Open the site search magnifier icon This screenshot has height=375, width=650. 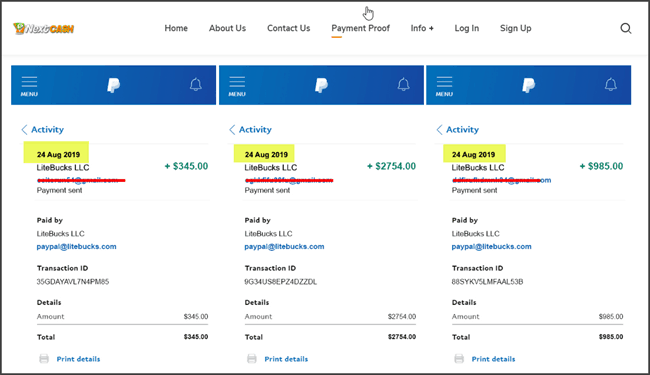point(626,28)
